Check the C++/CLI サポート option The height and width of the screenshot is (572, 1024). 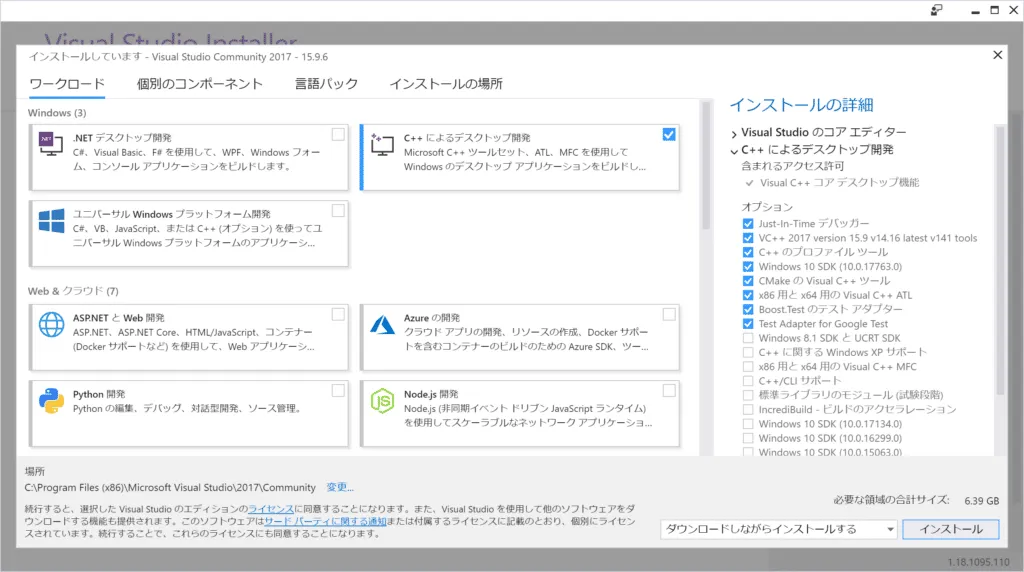[x=748, y=381]
